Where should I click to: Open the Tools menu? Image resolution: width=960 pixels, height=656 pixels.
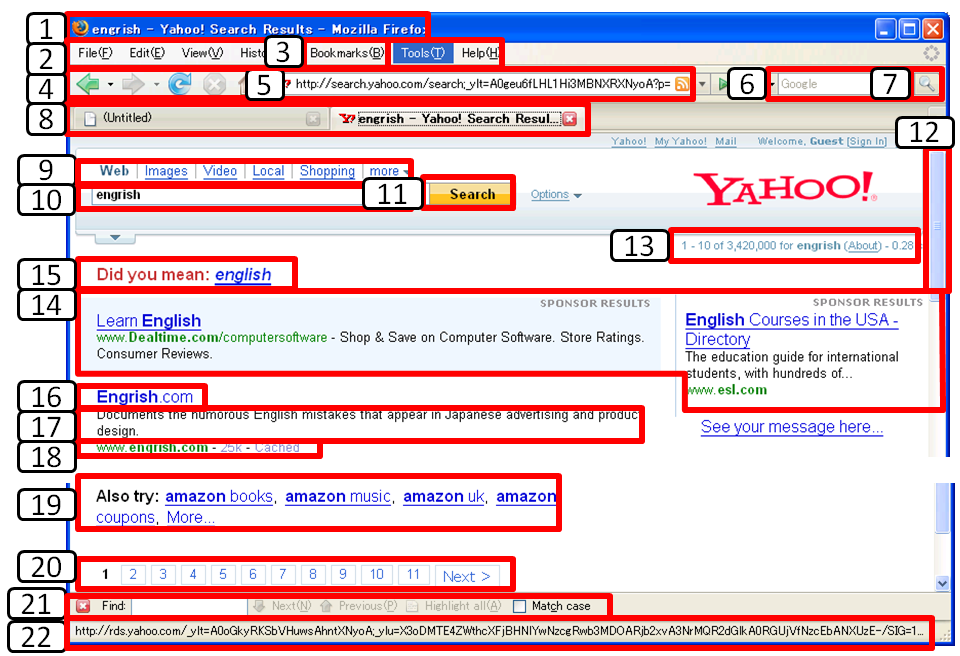click(x=422, y=52)
